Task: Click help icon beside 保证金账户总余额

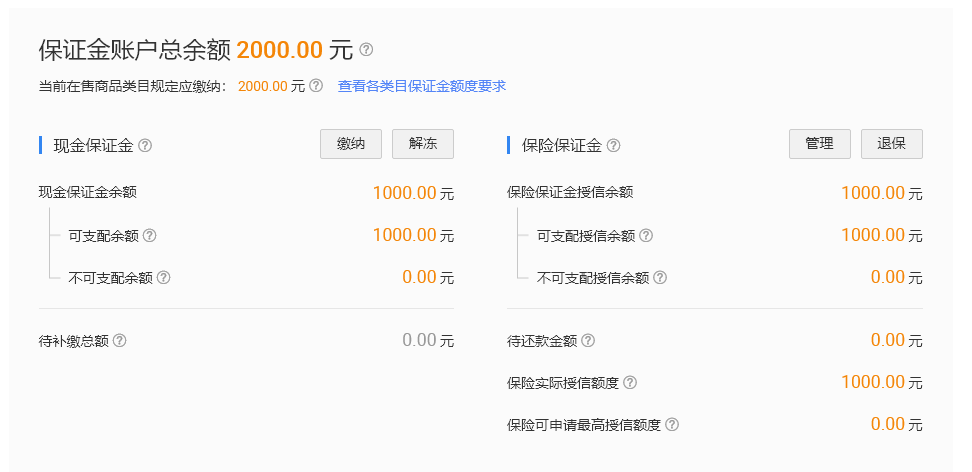Action: (366, 49)
